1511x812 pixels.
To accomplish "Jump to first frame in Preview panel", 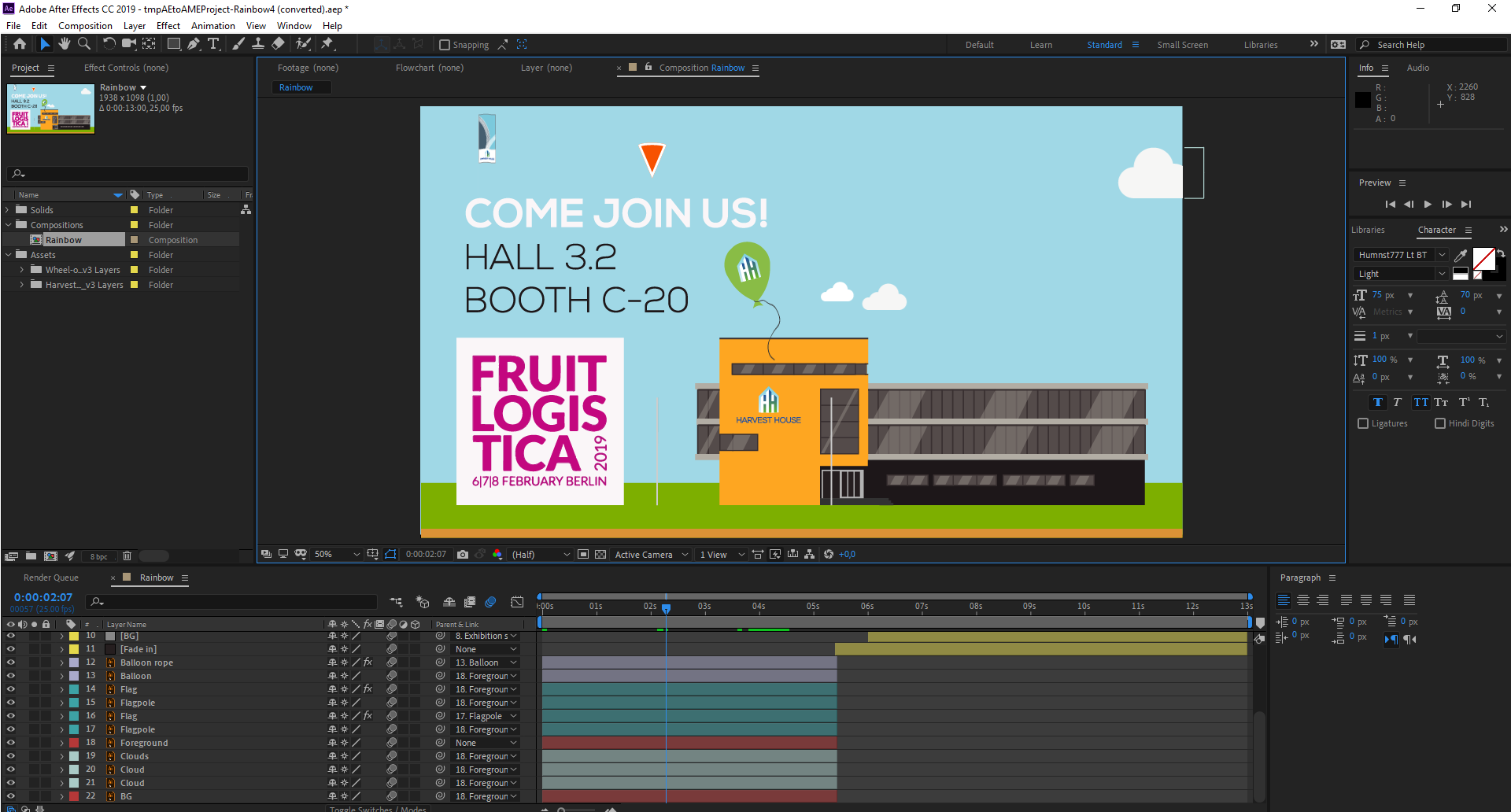I will coord(1390,205).
